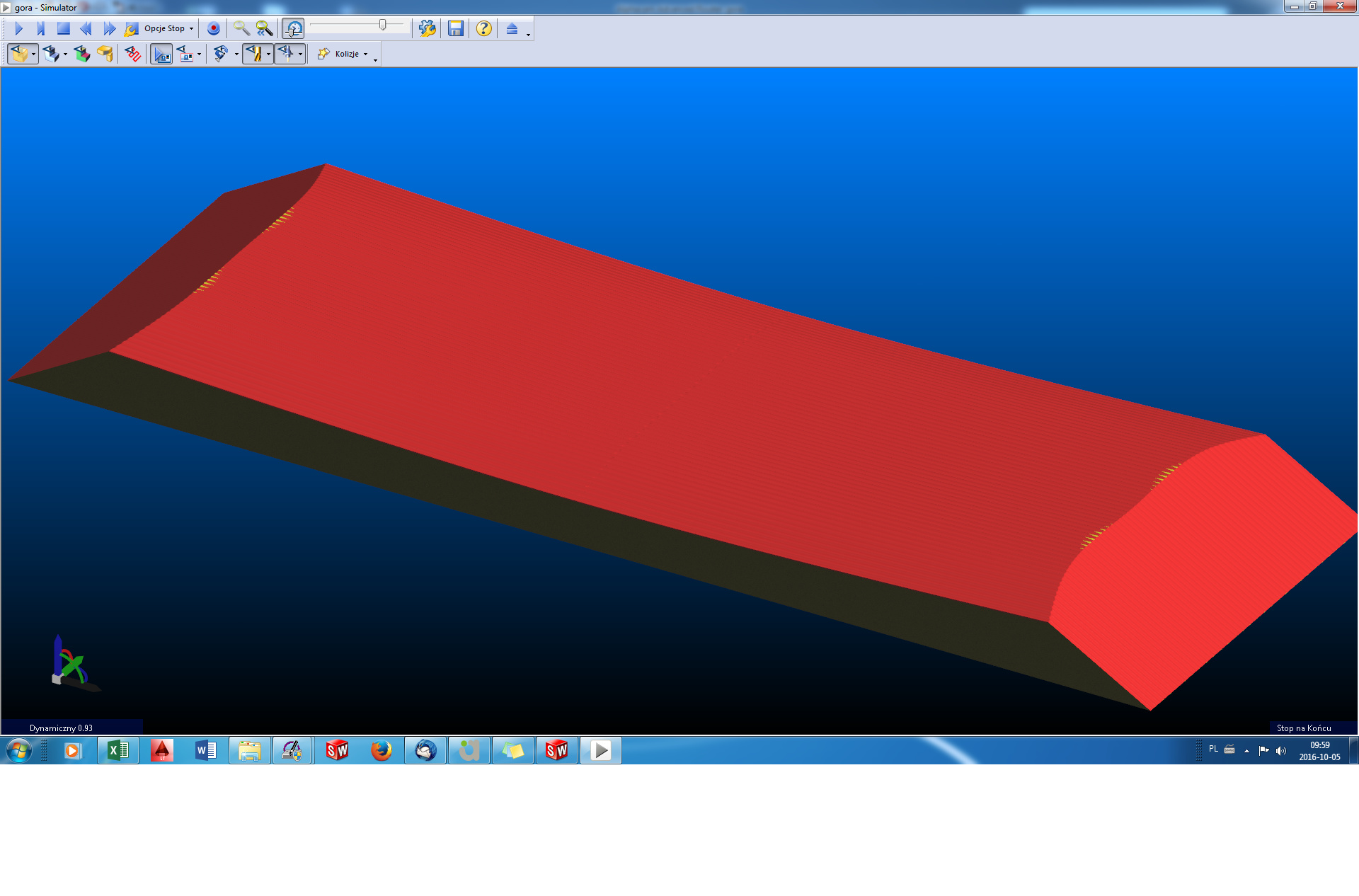Open the Kolizje dropdown menu
The image size is (1359, 896).
point(345,54)
